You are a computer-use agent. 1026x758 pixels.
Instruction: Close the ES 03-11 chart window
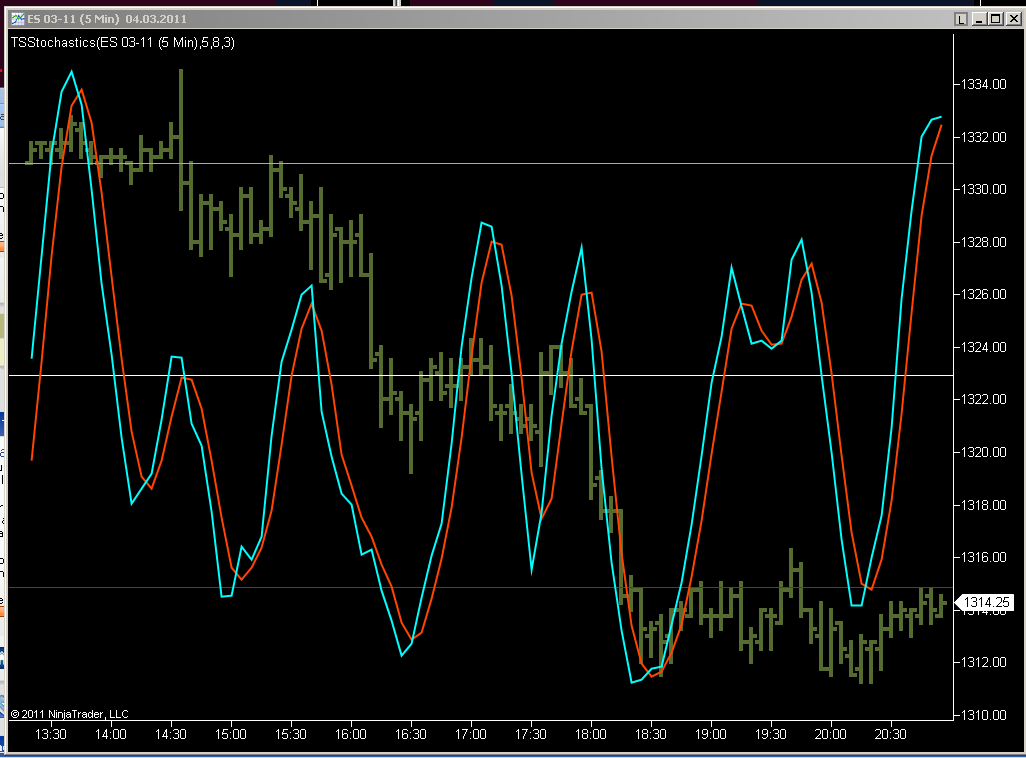[x=1013, y=19]
